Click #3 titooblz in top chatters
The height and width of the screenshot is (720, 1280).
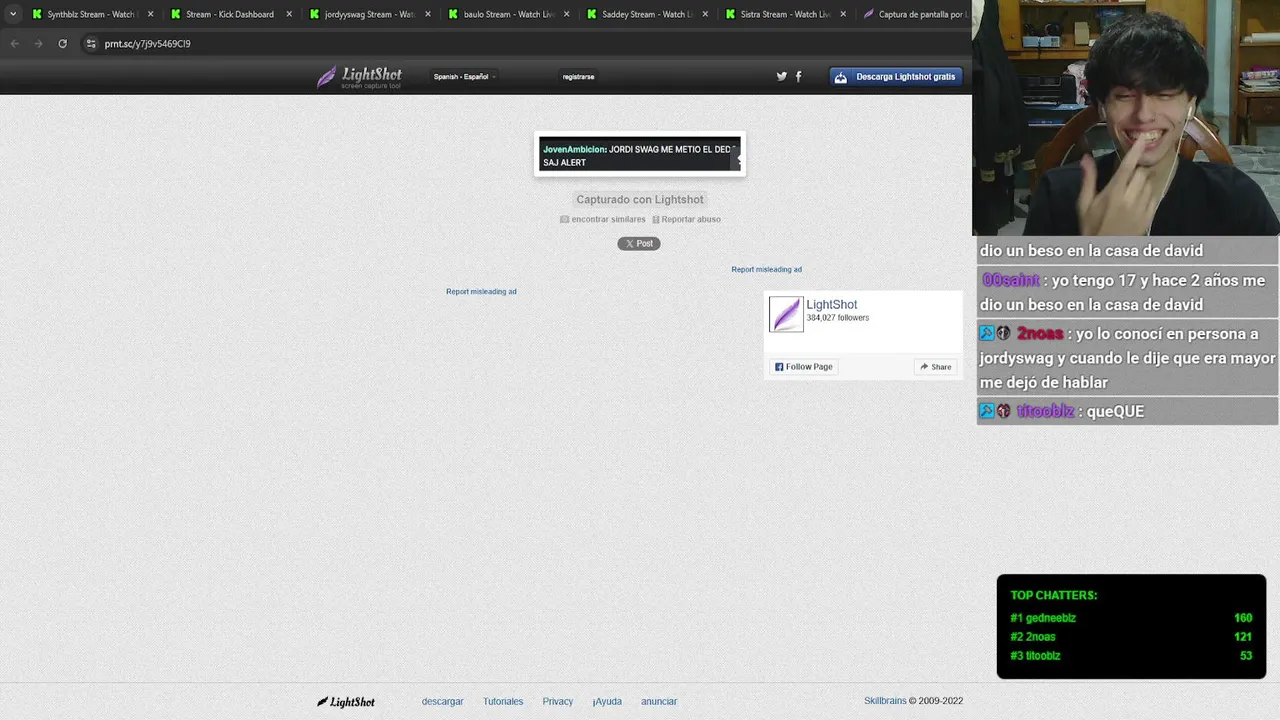(x=1035, y=656)
